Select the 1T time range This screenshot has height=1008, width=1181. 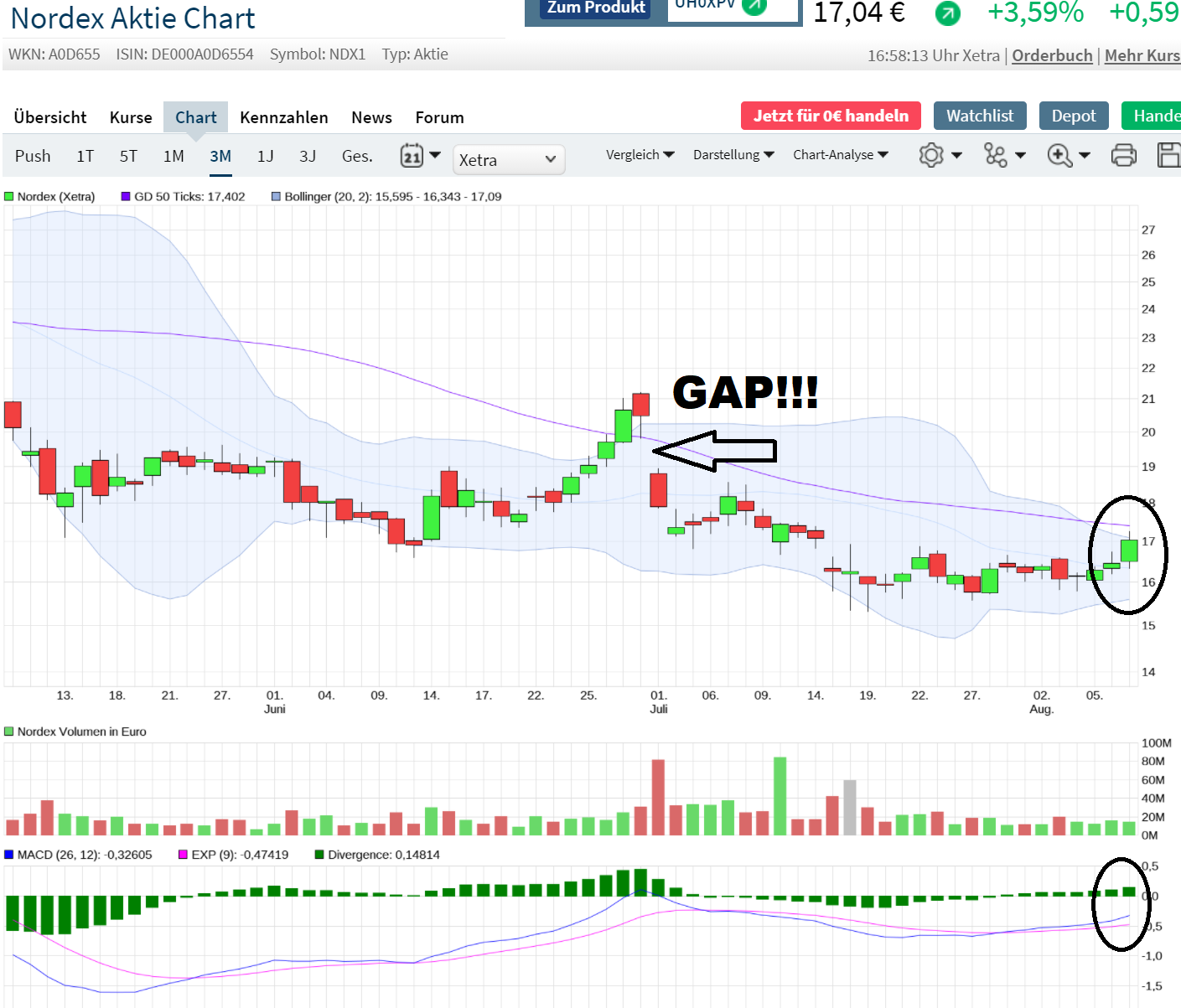pos(85,156)
